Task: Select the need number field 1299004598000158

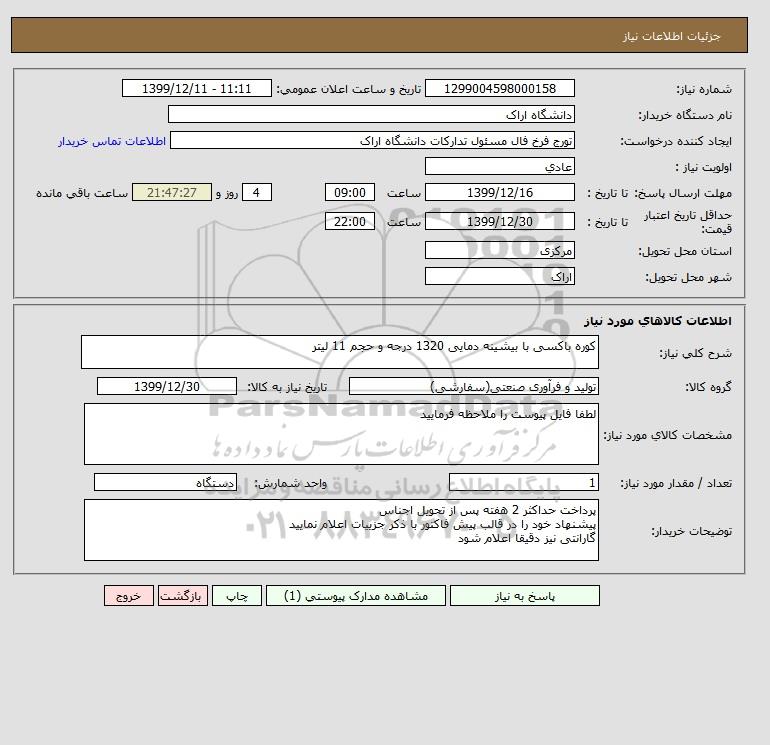Action: tap(499, 88)
